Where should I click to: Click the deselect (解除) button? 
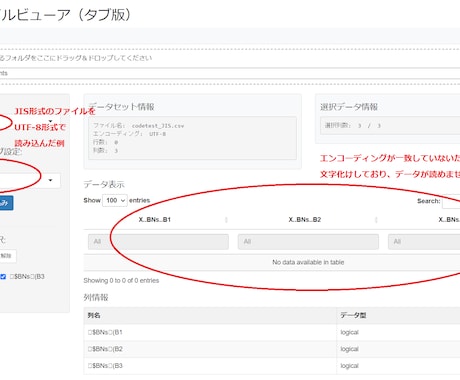coord(7,256)
